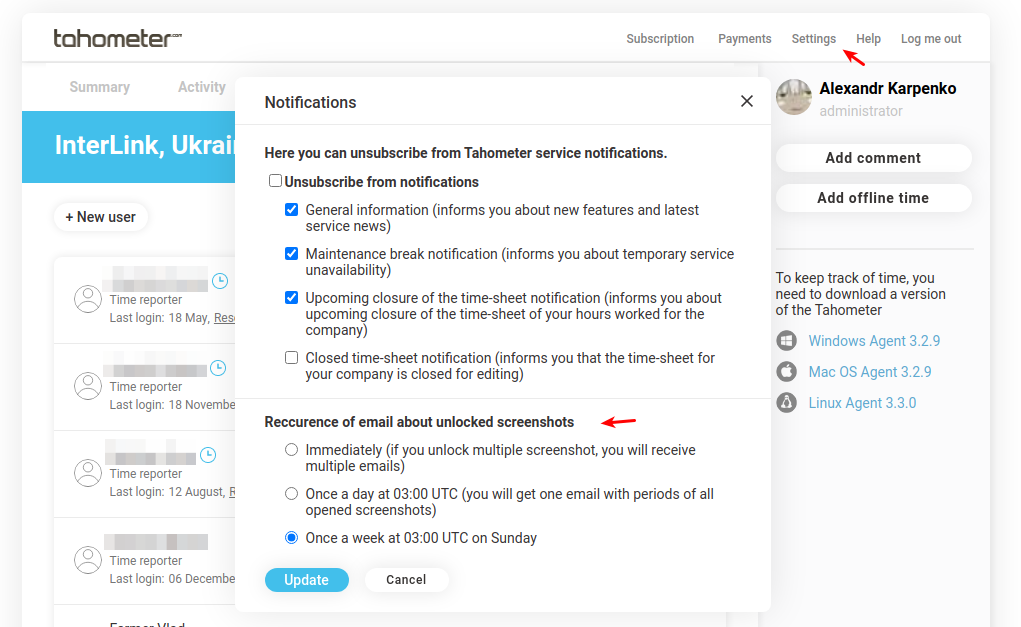This screenshot has width=1021, height=627.
Task: Open the Linux Agent 3.3.0 download link
Action: [862, 402]
